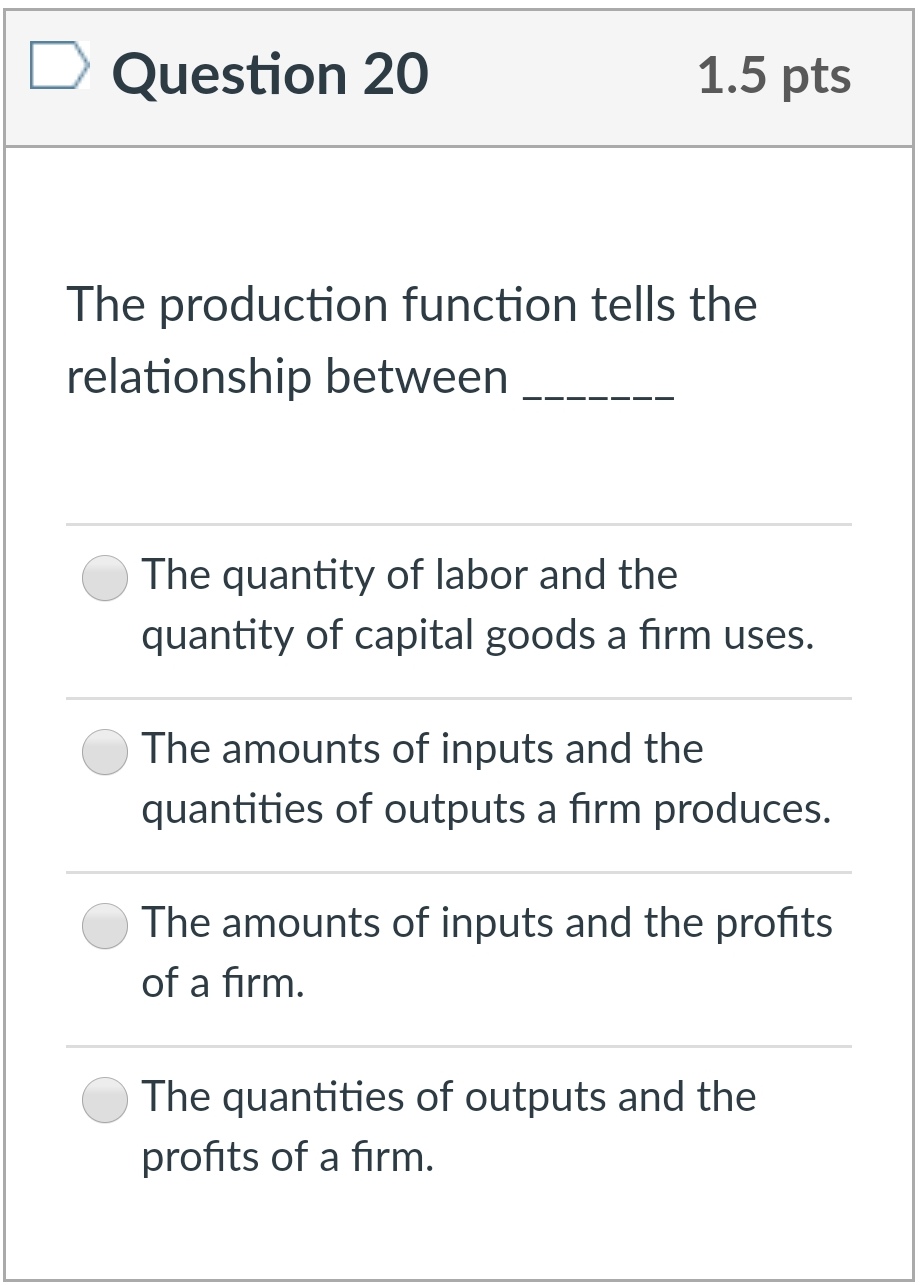This screenshot has height=1285, width=921.
Task: Select answer about outputs and profits
Action: tap(420, 1125)
